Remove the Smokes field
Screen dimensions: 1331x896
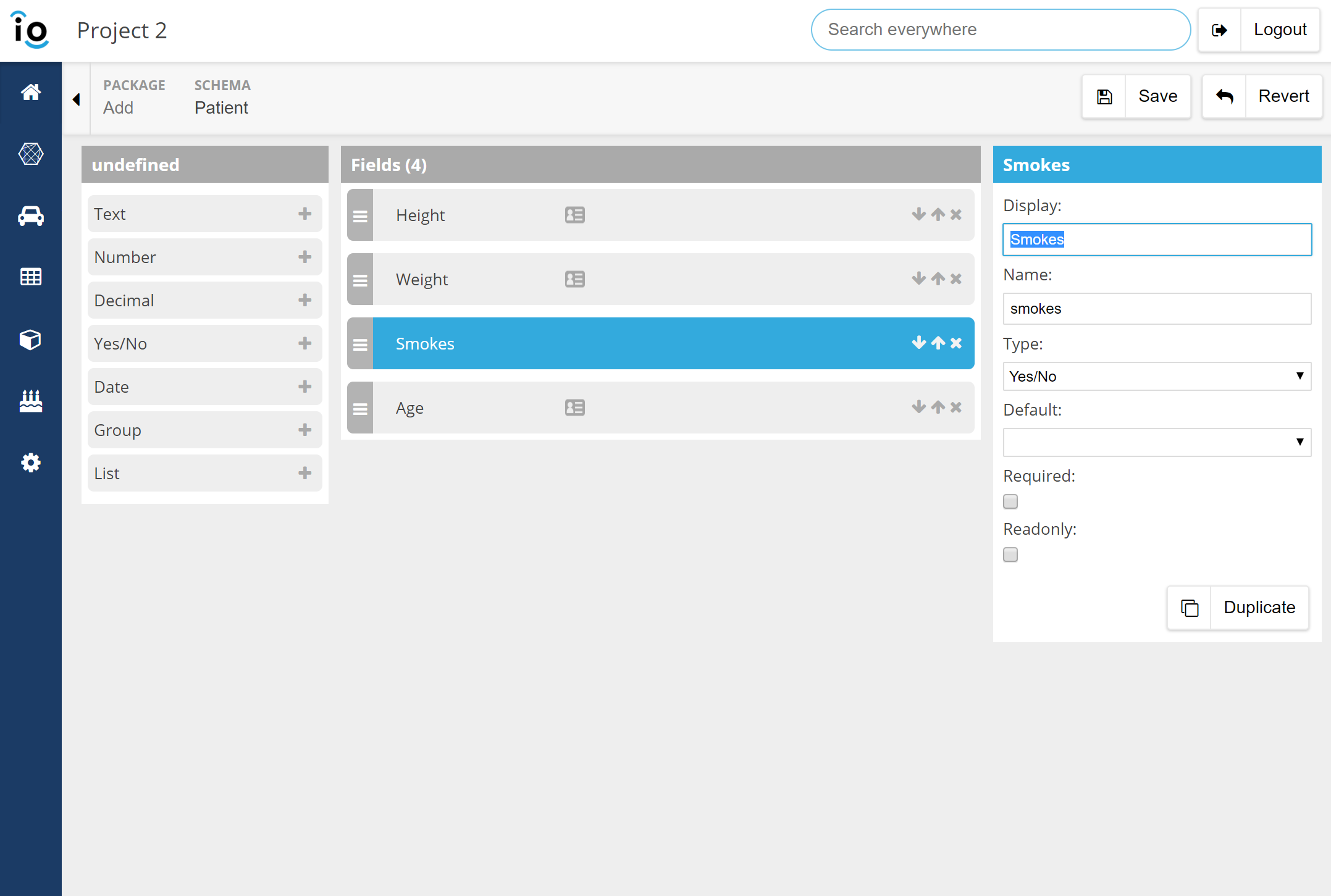[956, 343]
